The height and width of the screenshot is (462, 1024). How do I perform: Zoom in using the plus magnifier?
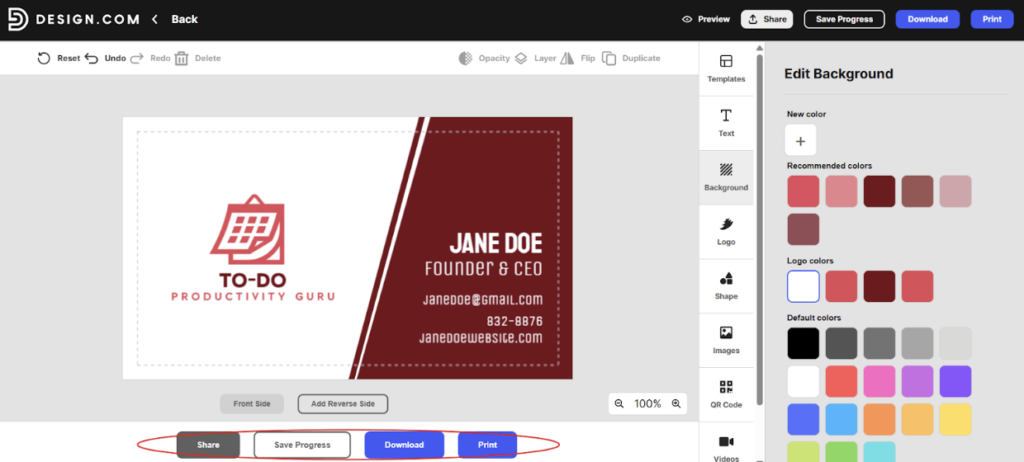676,404
